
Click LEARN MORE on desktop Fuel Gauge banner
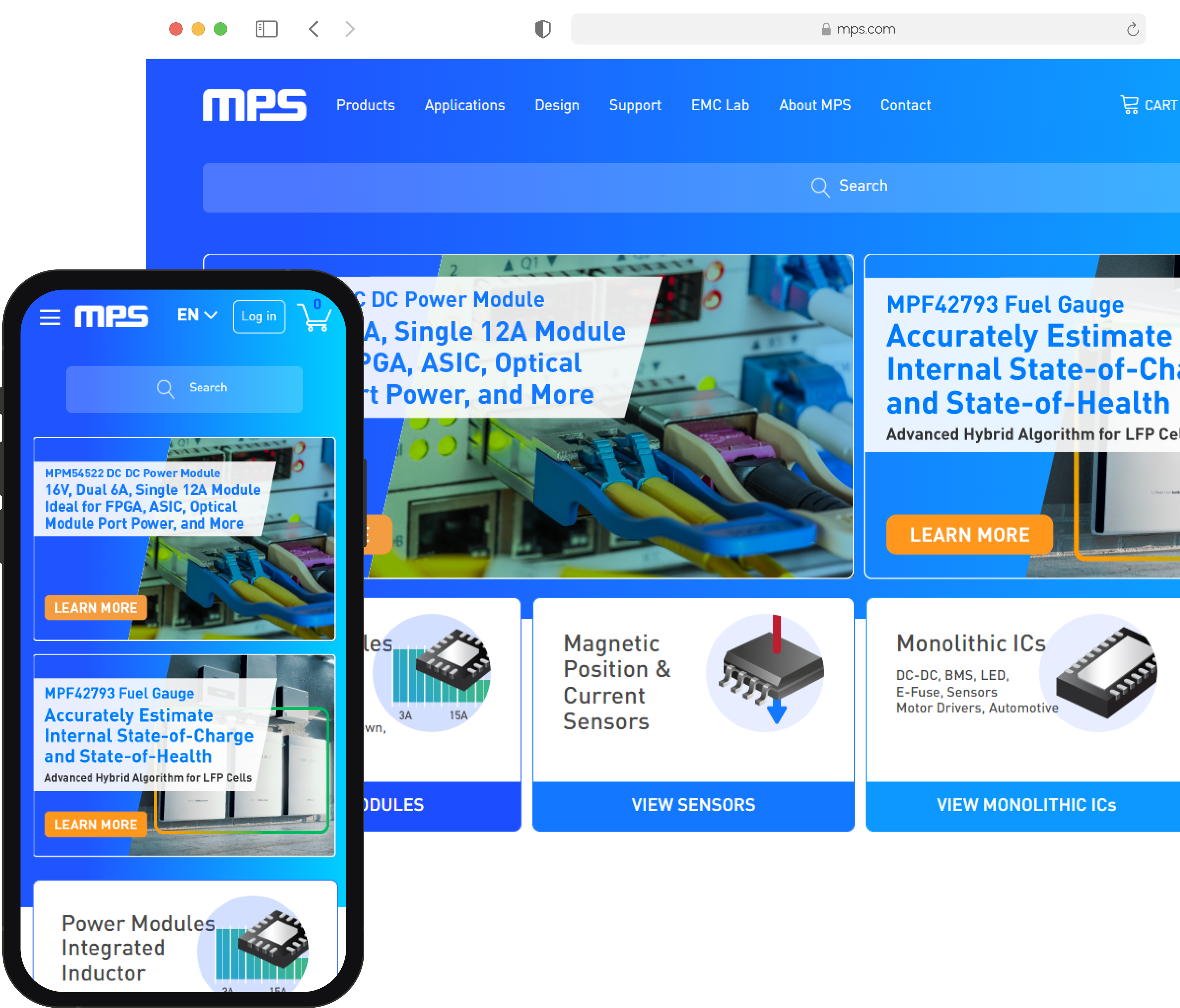click(969, 535)
